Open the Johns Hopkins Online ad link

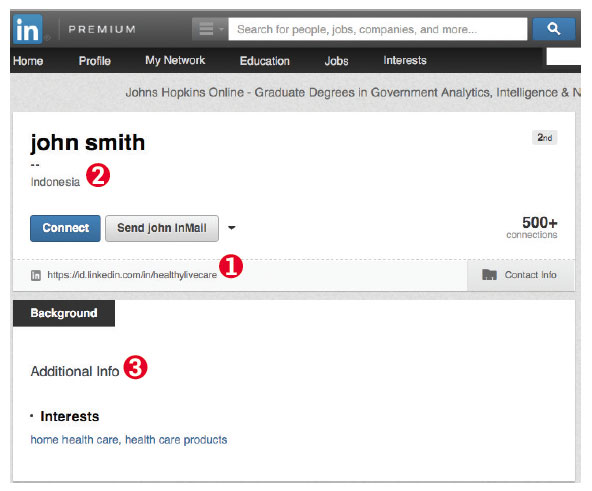coord(353,93)
